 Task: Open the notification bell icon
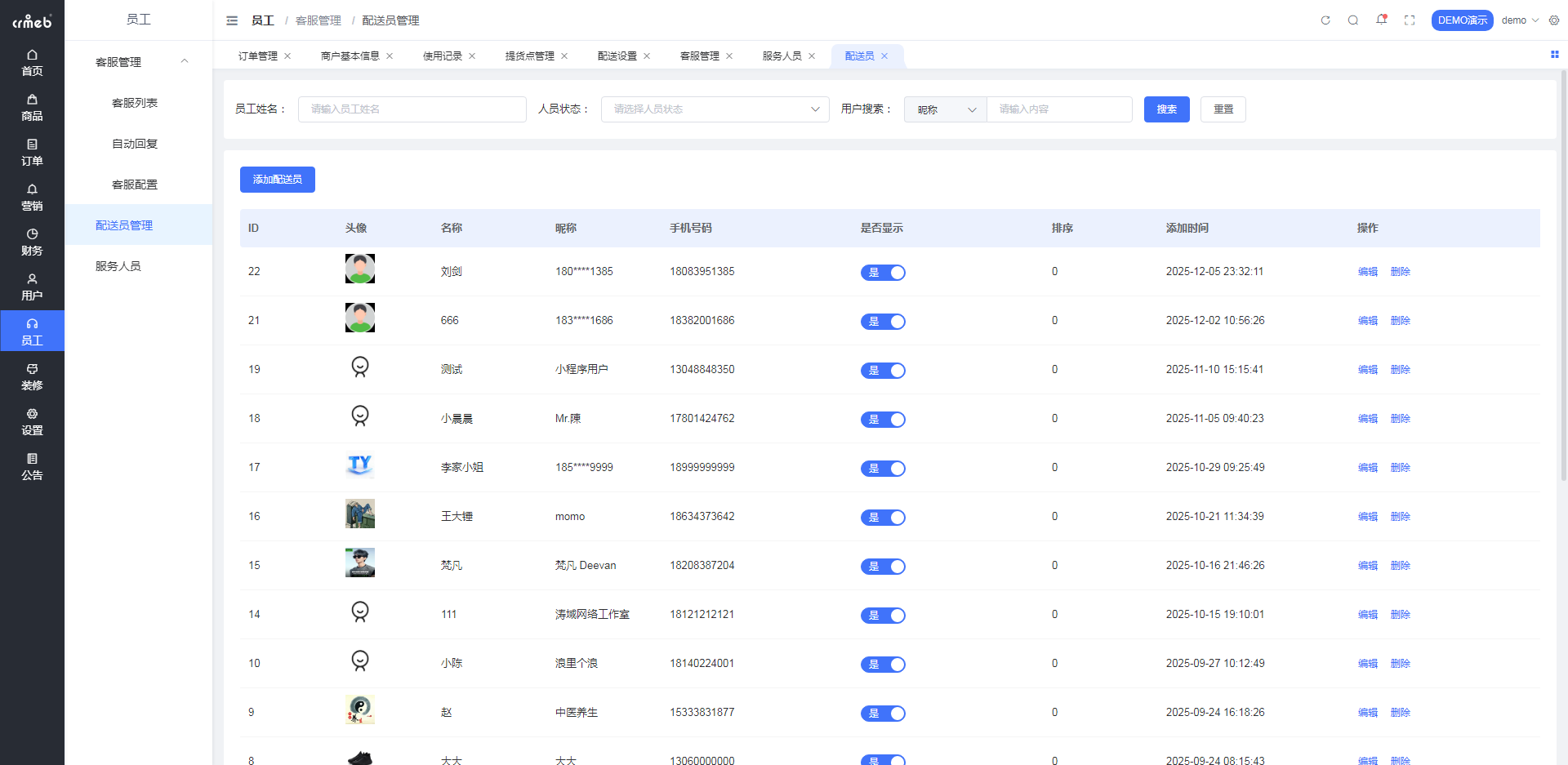tap(1381, 20)
